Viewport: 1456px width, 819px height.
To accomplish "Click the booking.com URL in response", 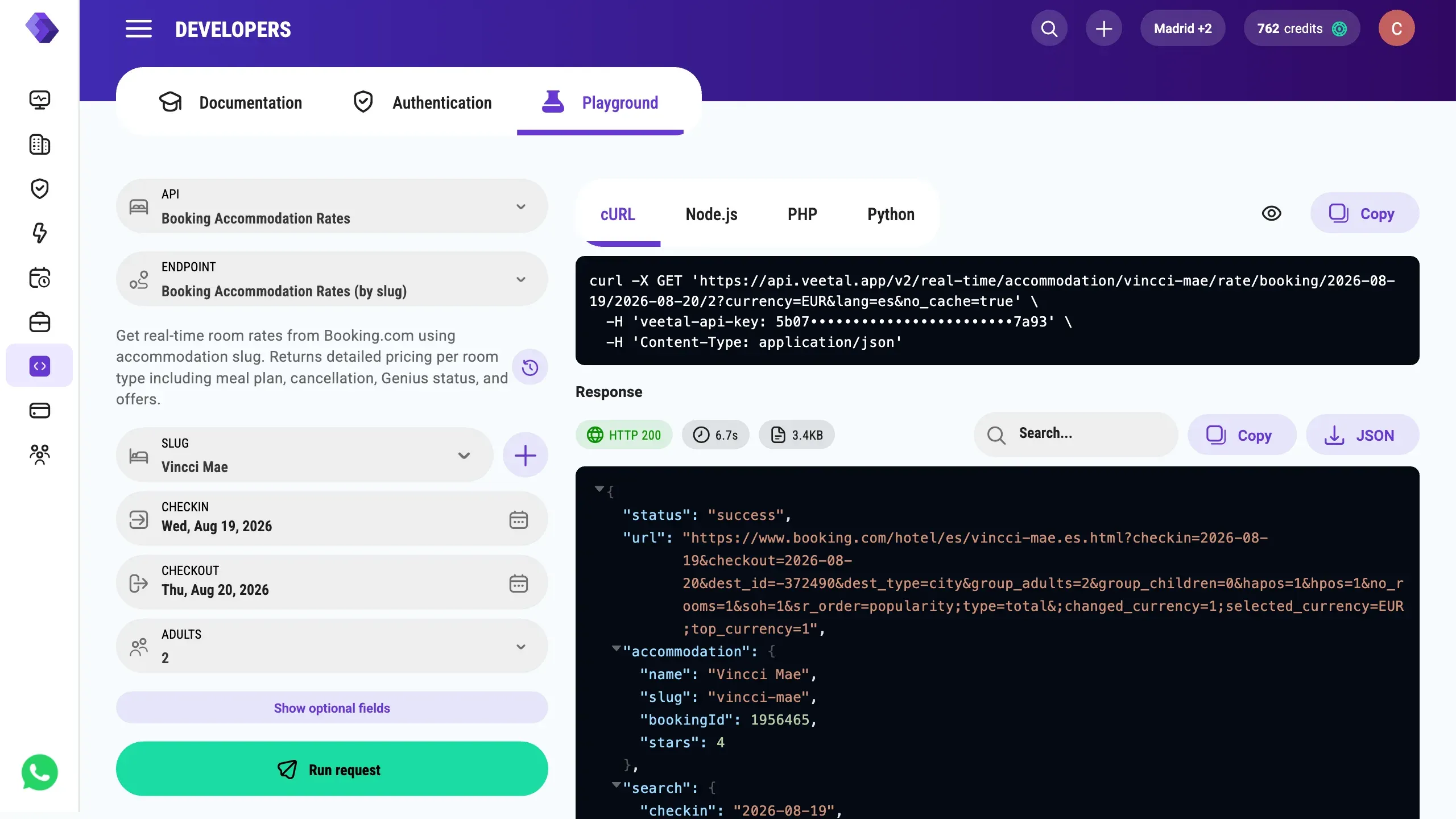I will [x=1043, y=583].
